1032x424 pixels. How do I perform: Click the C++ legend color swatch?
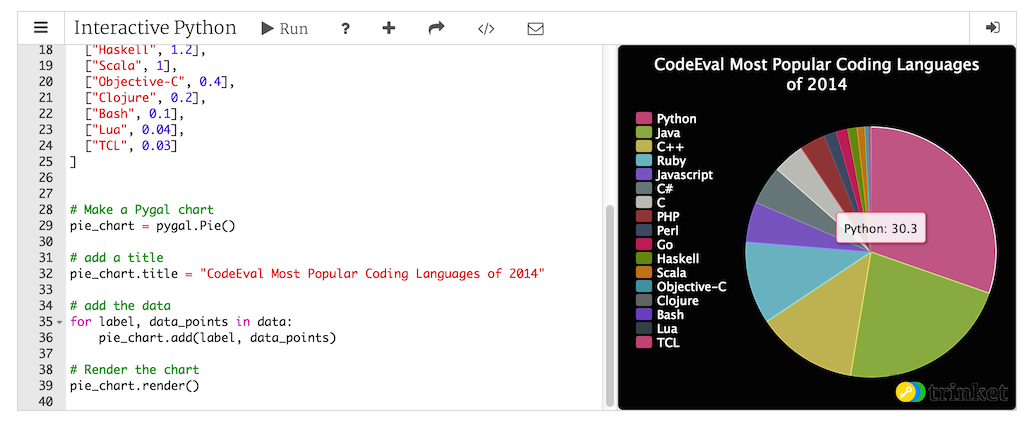coord(644,147)
